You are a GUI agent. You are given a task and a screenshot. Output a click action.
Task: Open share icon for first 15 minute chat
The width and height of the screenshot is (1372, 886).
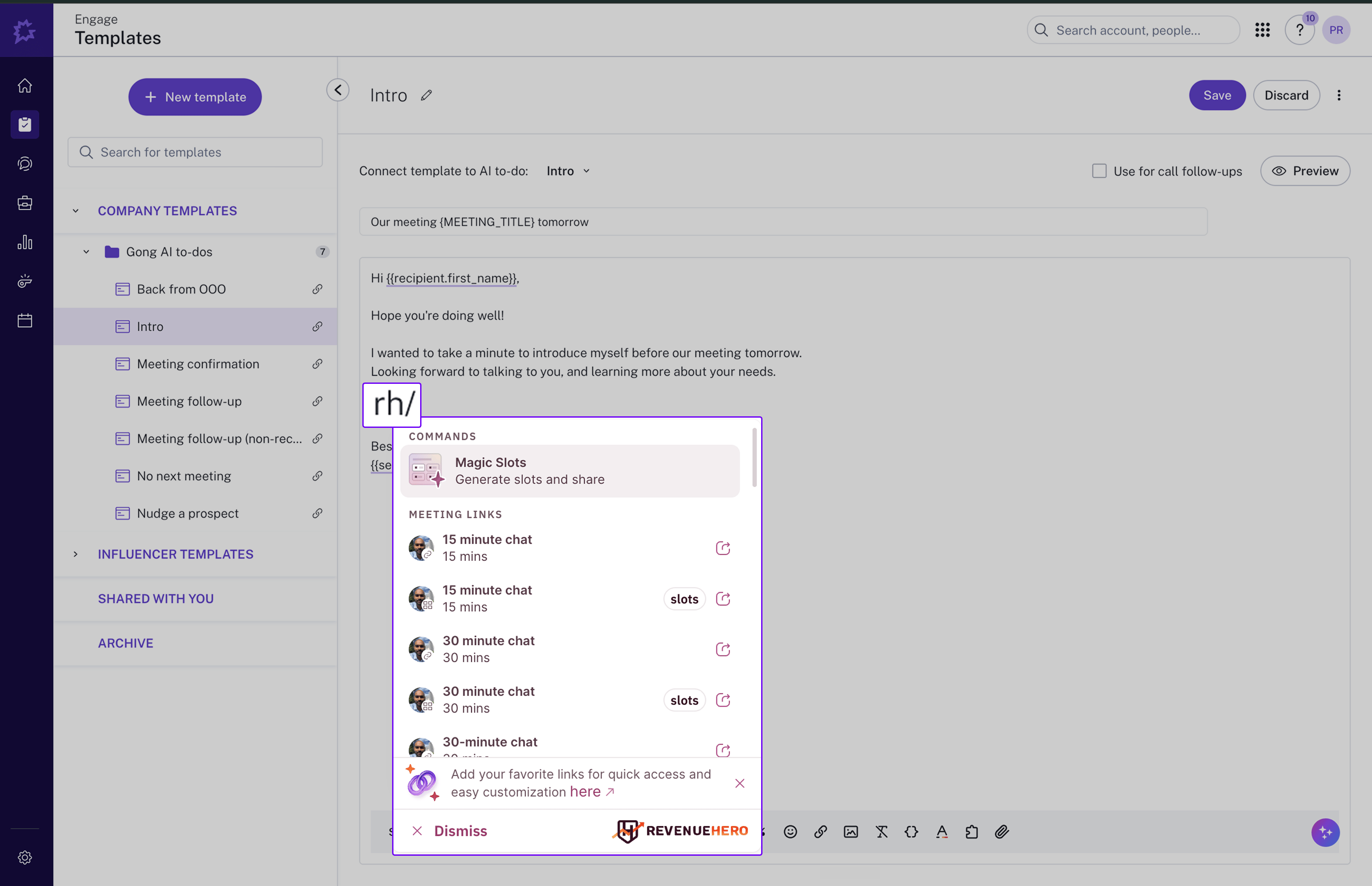pos(723,548)
